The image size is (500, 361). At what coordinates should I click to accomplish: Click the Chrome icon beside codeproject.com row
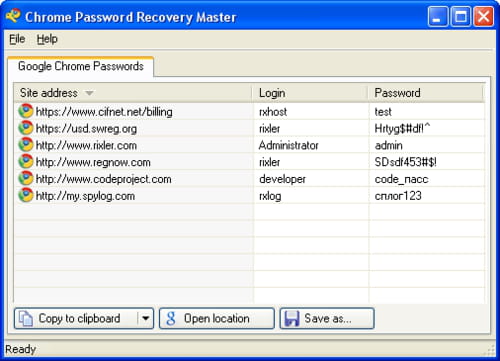26,179
